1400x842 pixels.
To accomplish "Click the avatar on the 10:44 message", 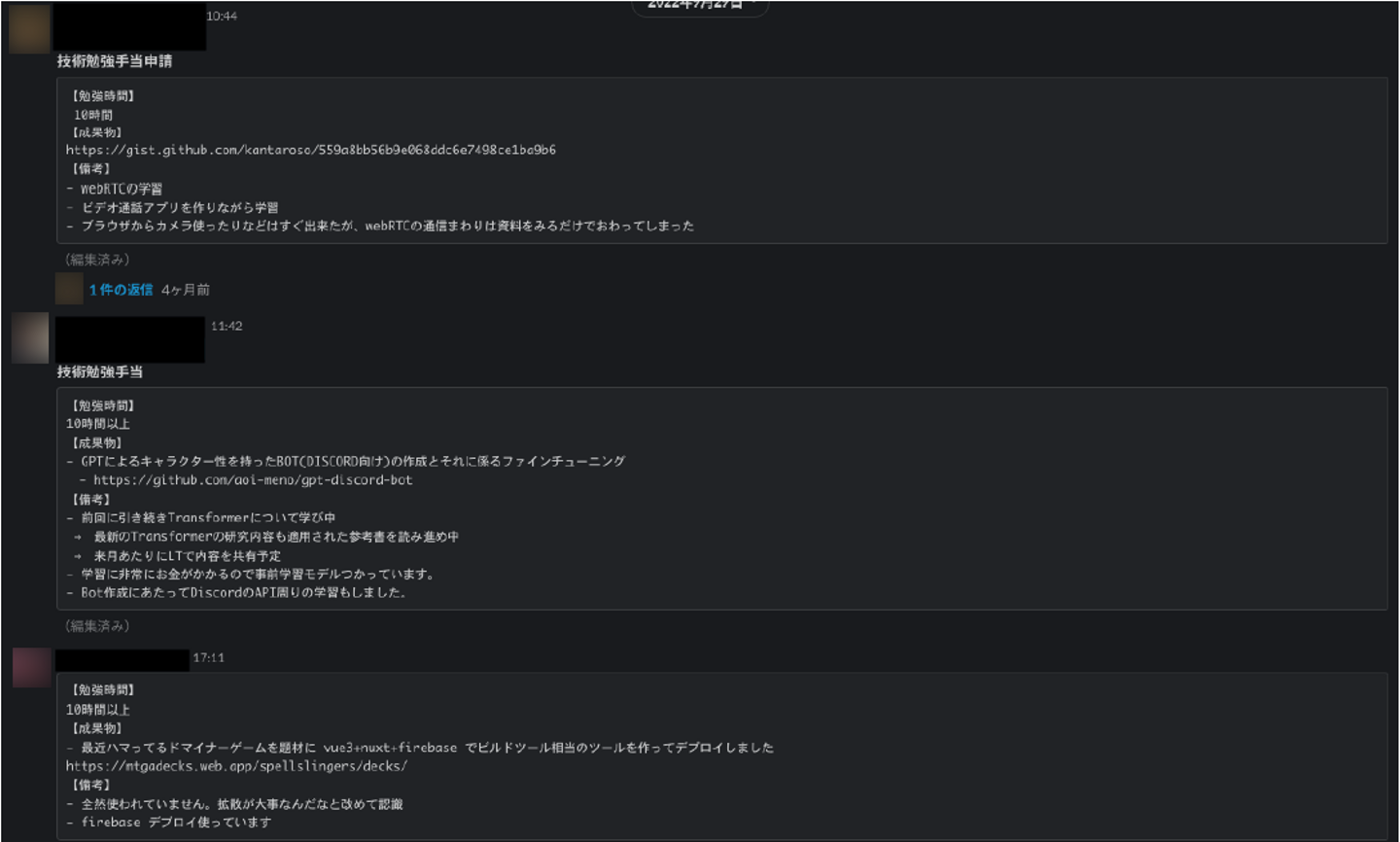I will 29,28.
